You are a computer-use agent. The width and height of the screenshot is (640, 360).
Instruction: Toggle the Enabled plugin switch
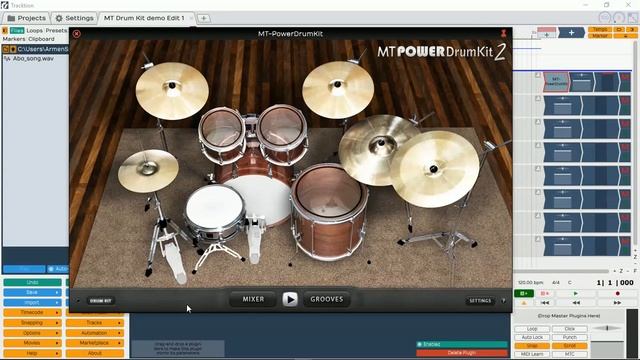click(461, 344)
